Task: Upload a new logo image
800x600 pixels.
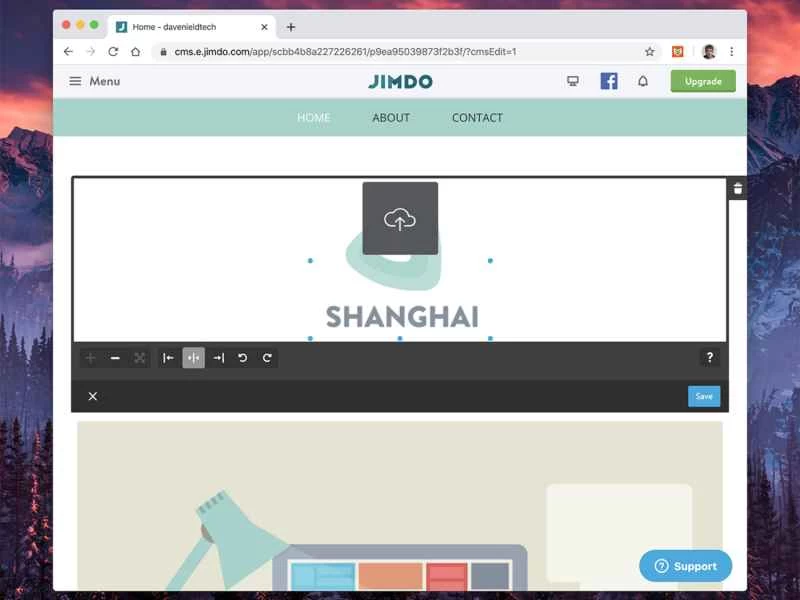Action: pyautogui.click(x=400, y=216)
